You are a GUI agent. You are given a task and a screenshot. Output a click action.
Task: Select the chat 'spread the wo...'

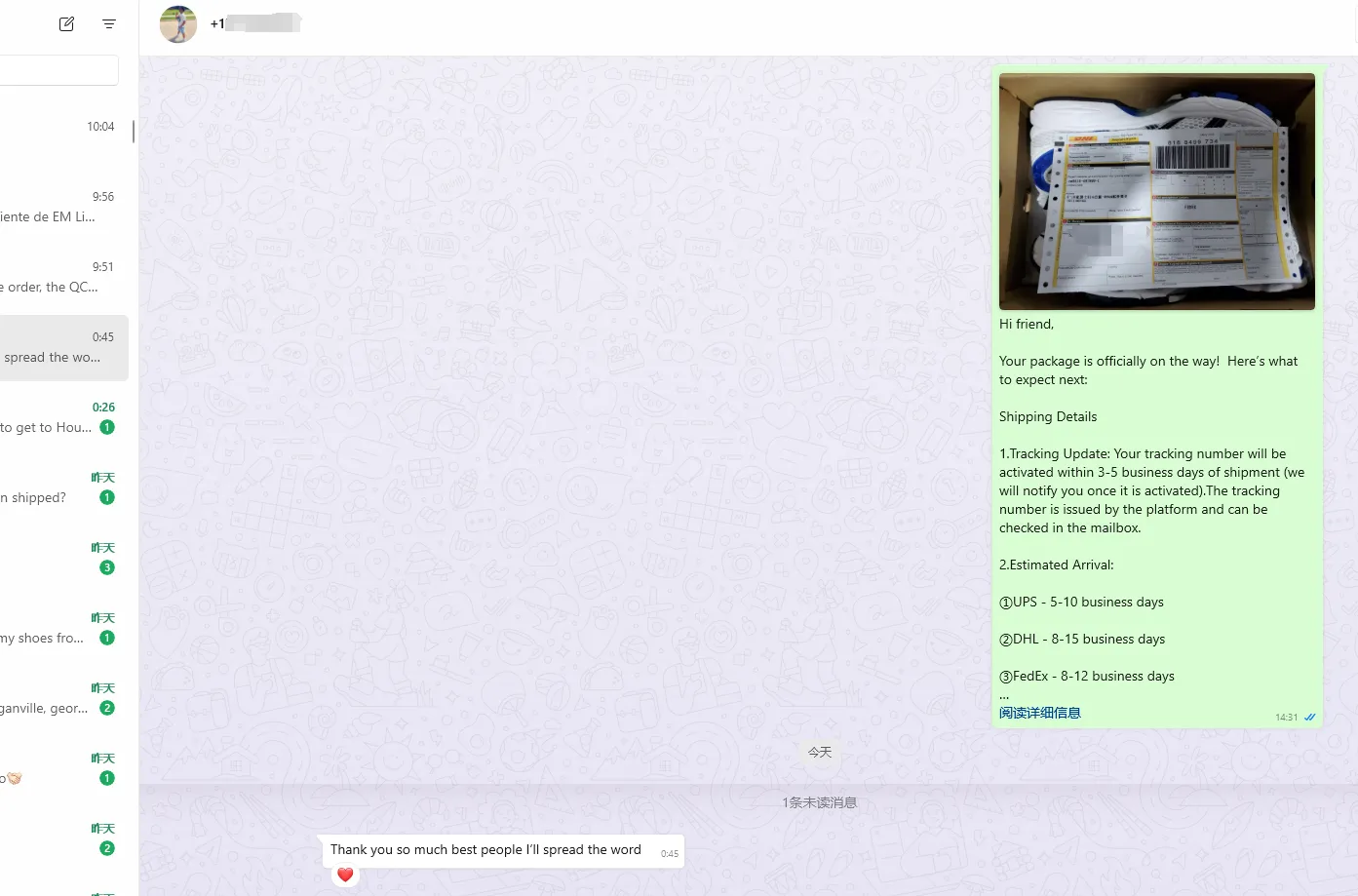64,348
